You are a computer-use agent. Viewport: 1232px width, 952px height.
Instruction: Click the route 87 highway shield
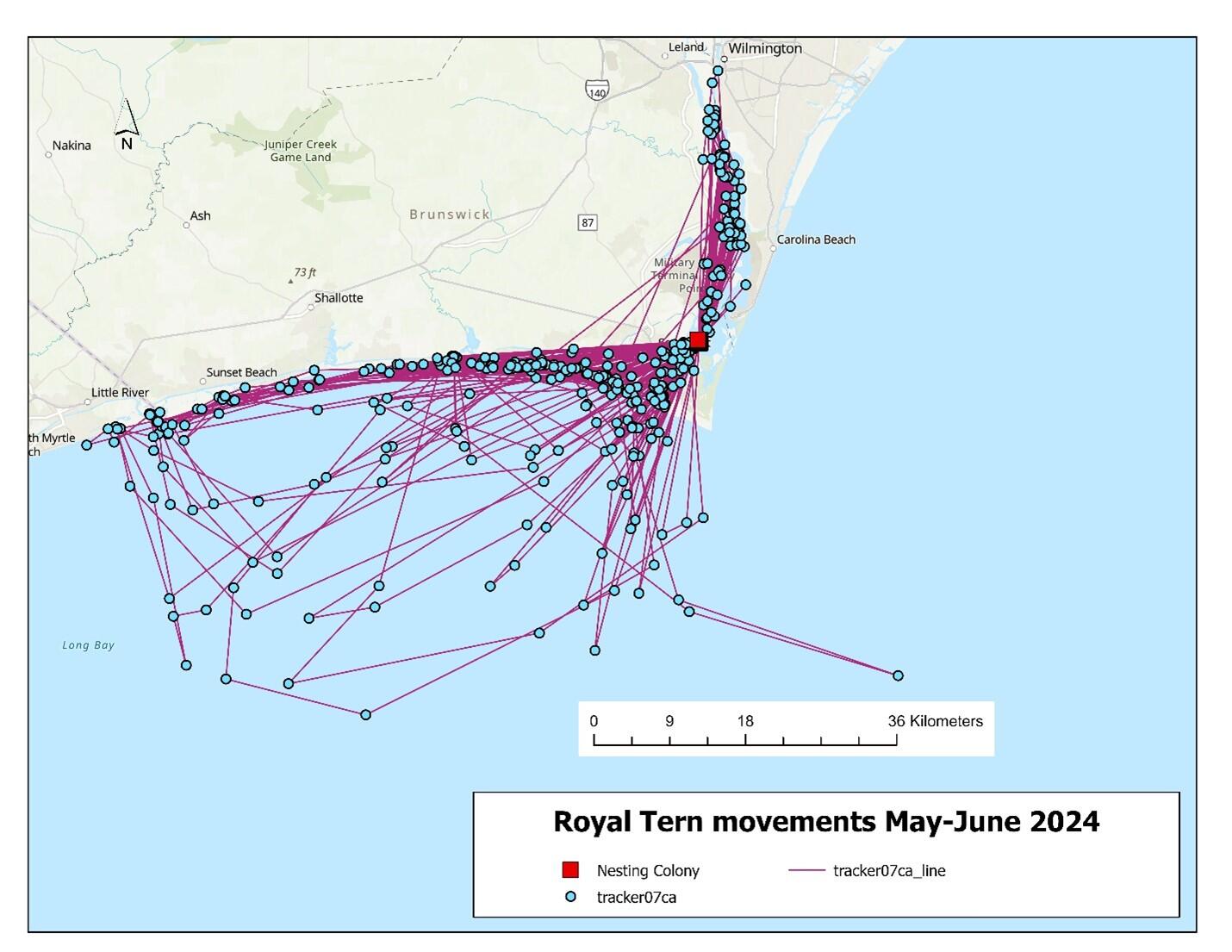coord(588,222)
